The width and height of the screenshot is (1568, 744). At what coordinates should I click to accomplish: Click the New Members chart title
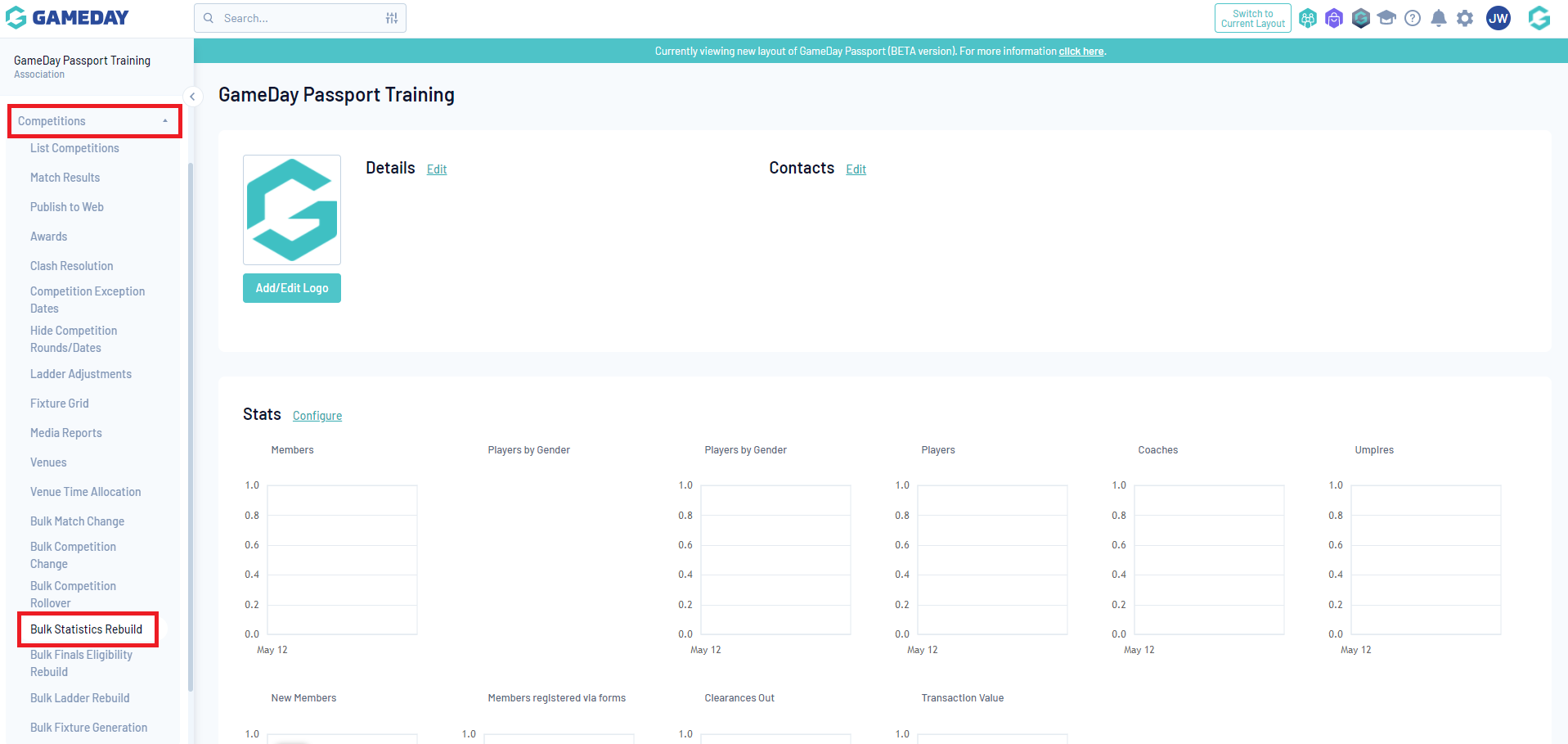[x=303, y=698]
